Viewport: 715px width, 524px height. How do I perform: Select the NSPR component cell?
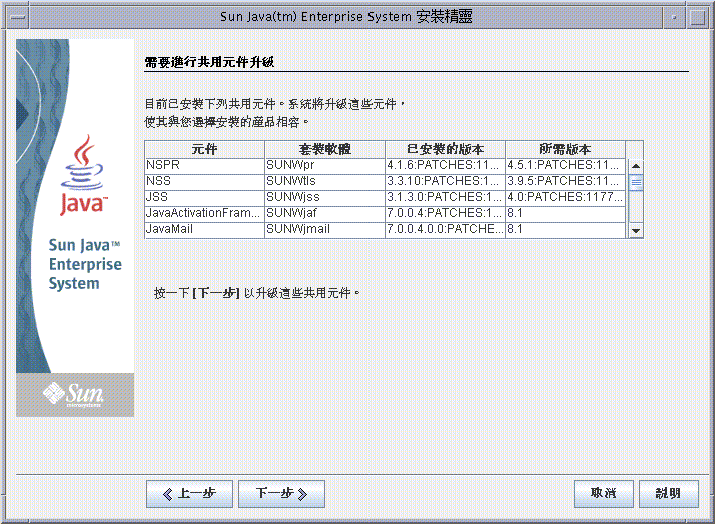point(204,165)
